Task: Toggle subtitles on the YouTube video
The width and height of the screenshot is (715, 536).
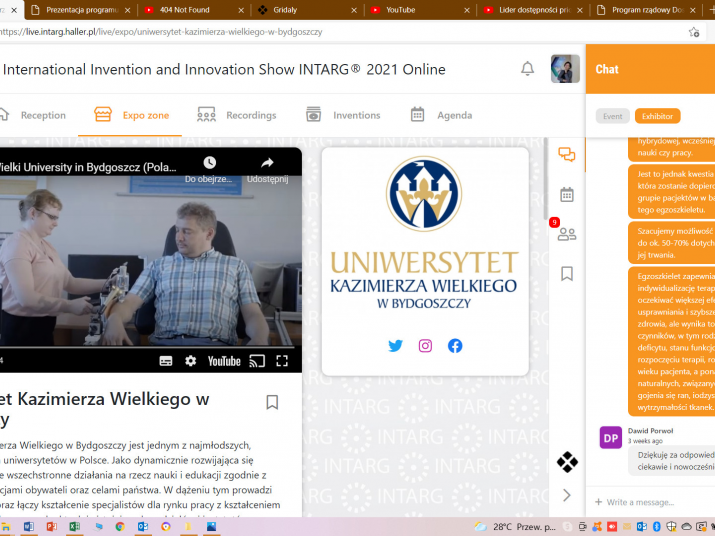Action: (166, 361)
